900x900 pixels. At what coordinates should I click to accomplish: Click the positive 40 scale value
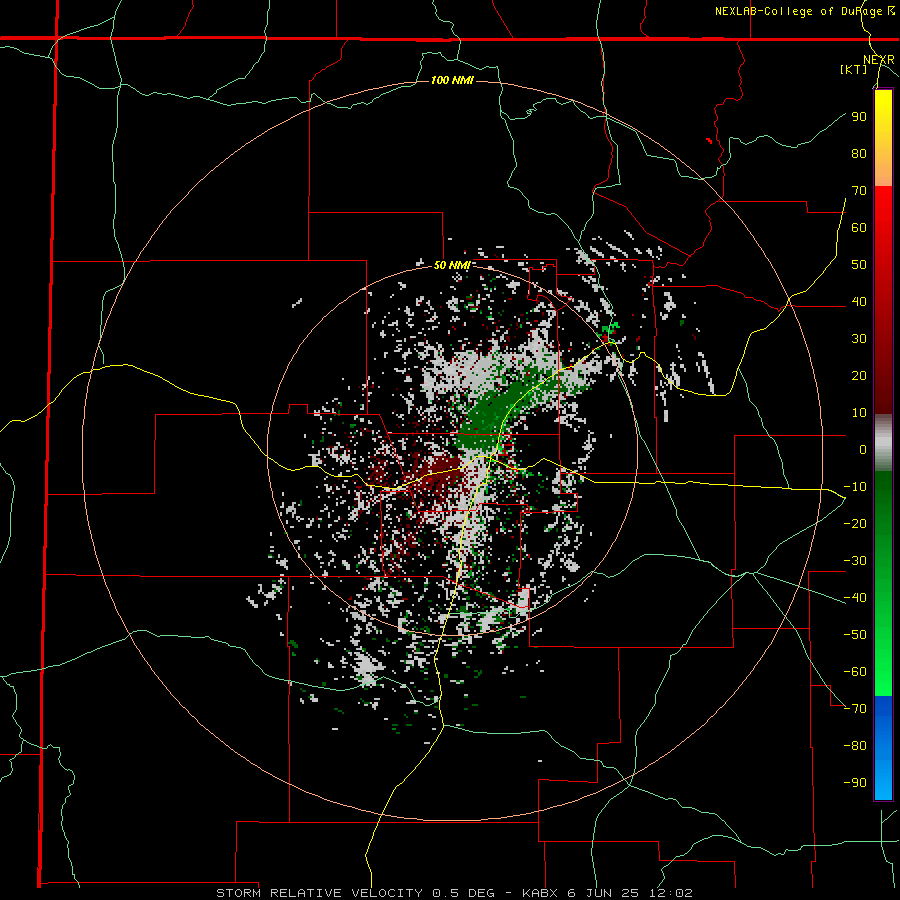click(859, 301)
